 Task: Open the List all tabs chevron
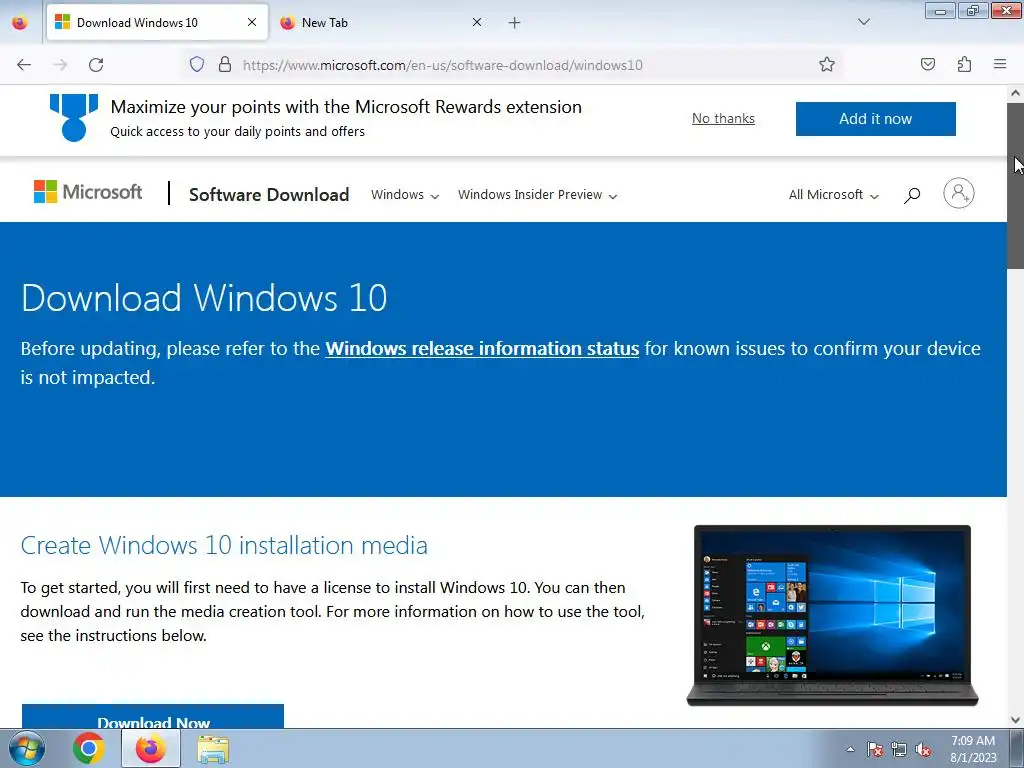[x=863, y=22]
